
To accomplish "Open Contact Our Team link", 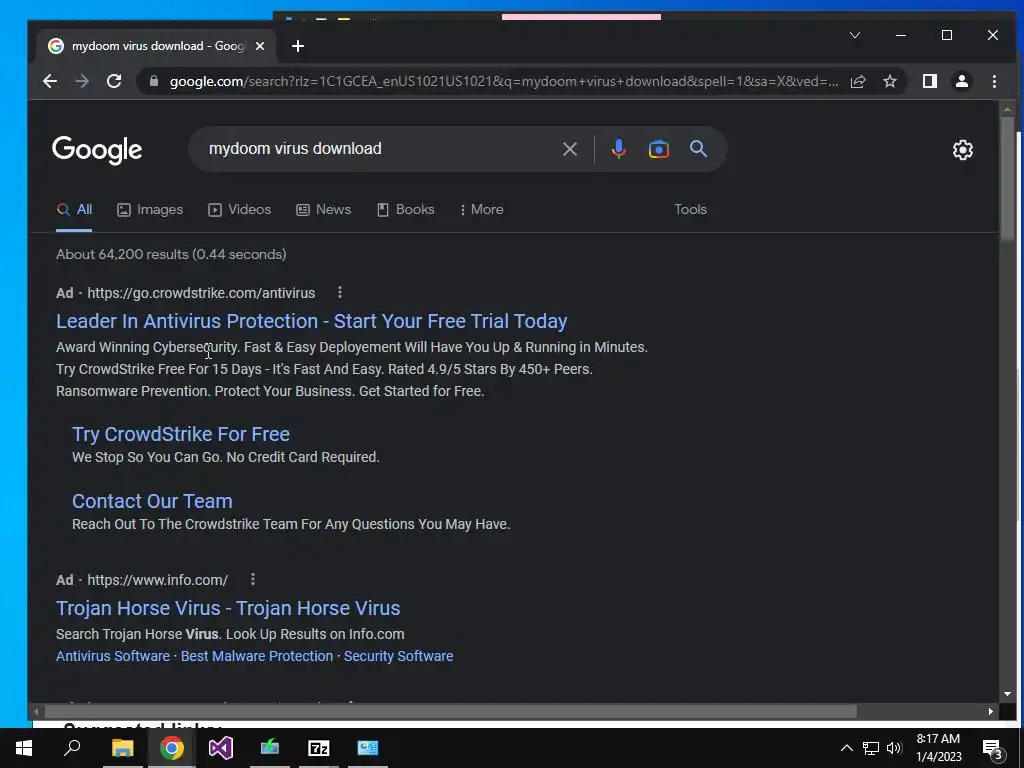I will tap(152, 501).
